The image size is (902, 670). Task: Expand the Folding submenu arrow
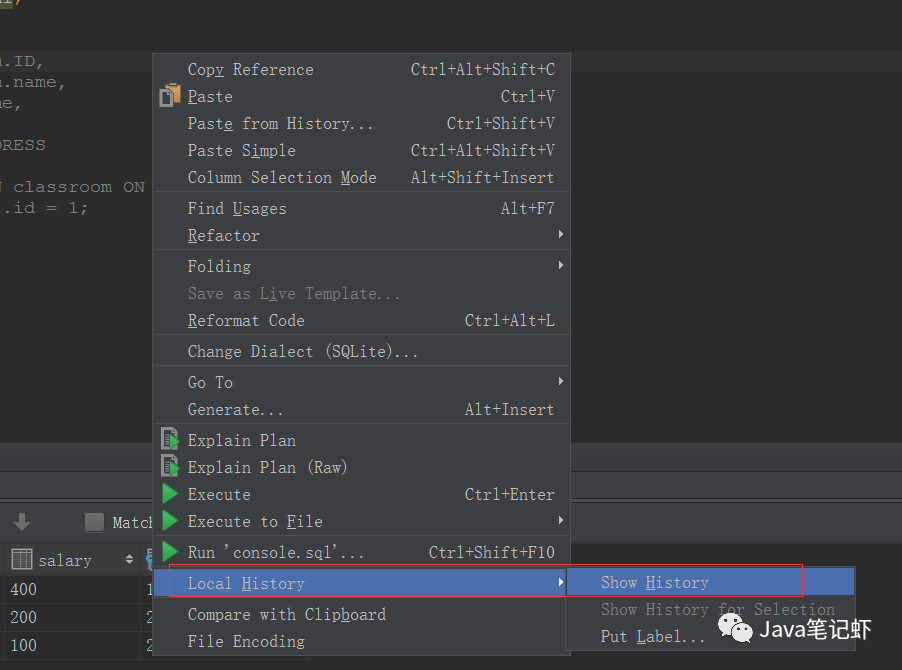coord(561,266)
